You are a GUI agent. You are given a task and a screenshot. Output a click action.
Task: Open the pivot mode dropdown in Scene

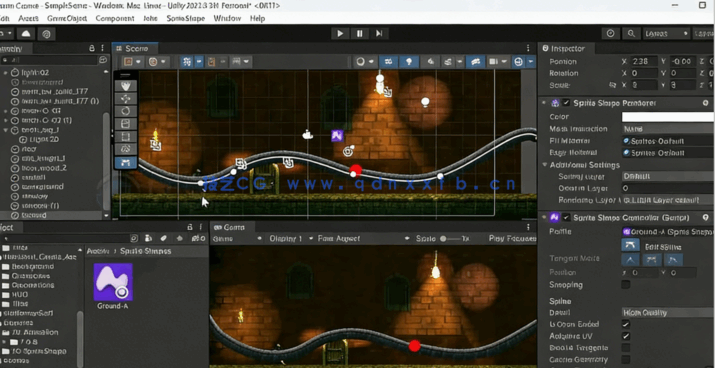[x=133, y=62]
